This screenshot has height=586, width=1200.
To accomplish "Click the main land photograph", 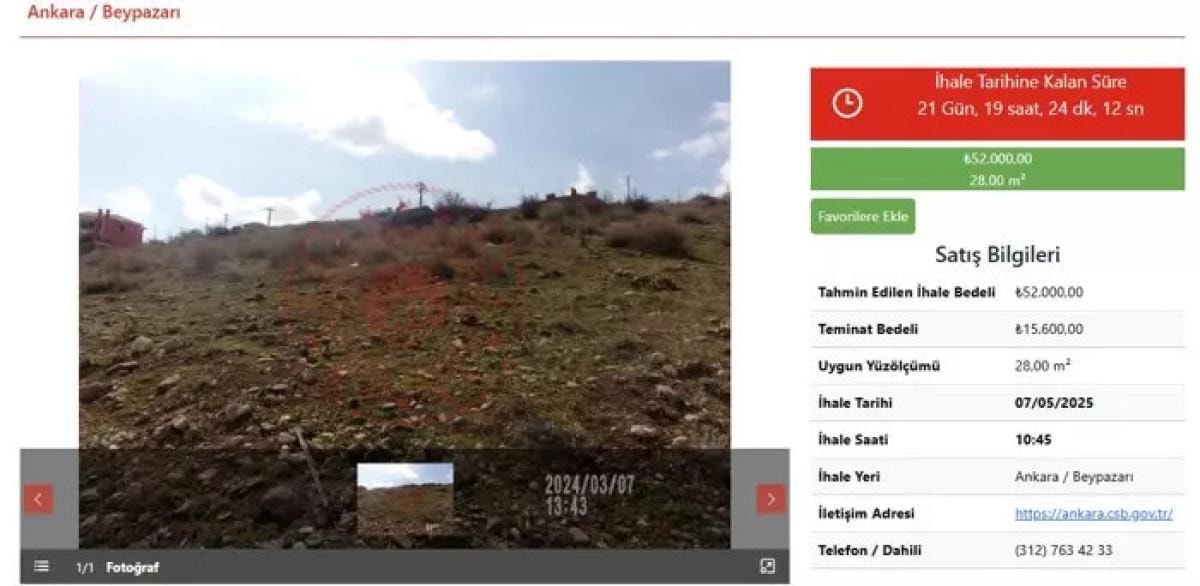I will tap(404, 260).
